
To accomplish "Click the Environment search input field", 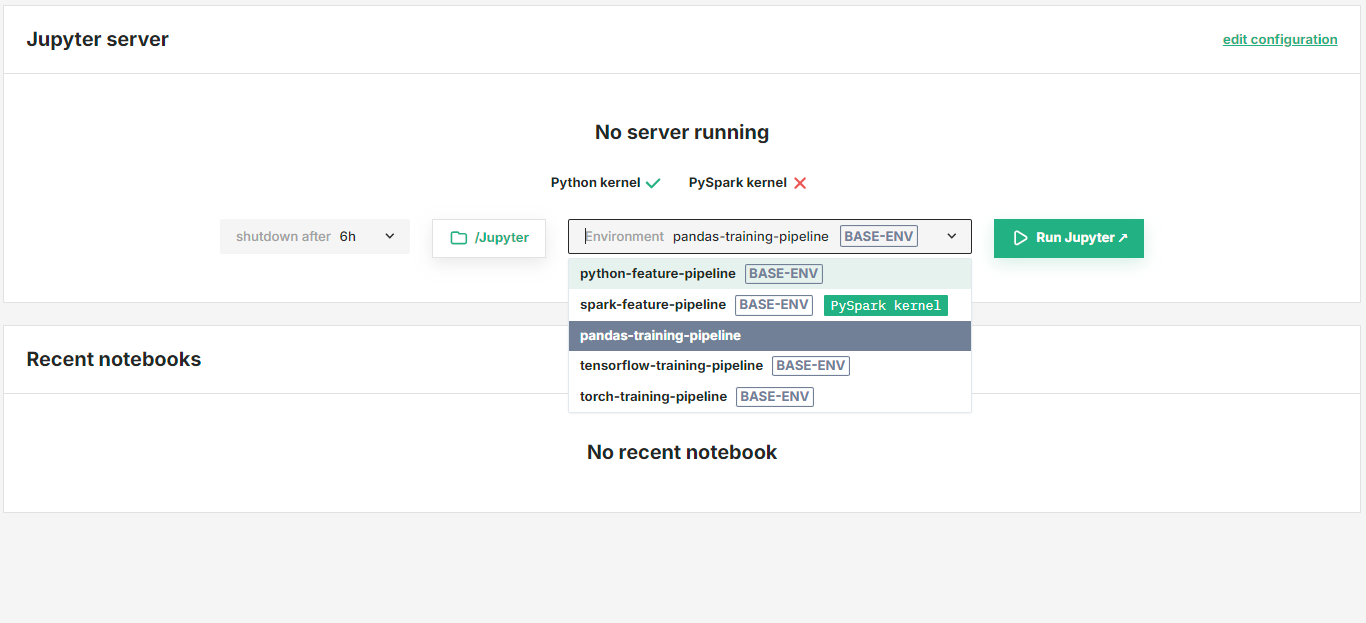I will click(620, 236).
